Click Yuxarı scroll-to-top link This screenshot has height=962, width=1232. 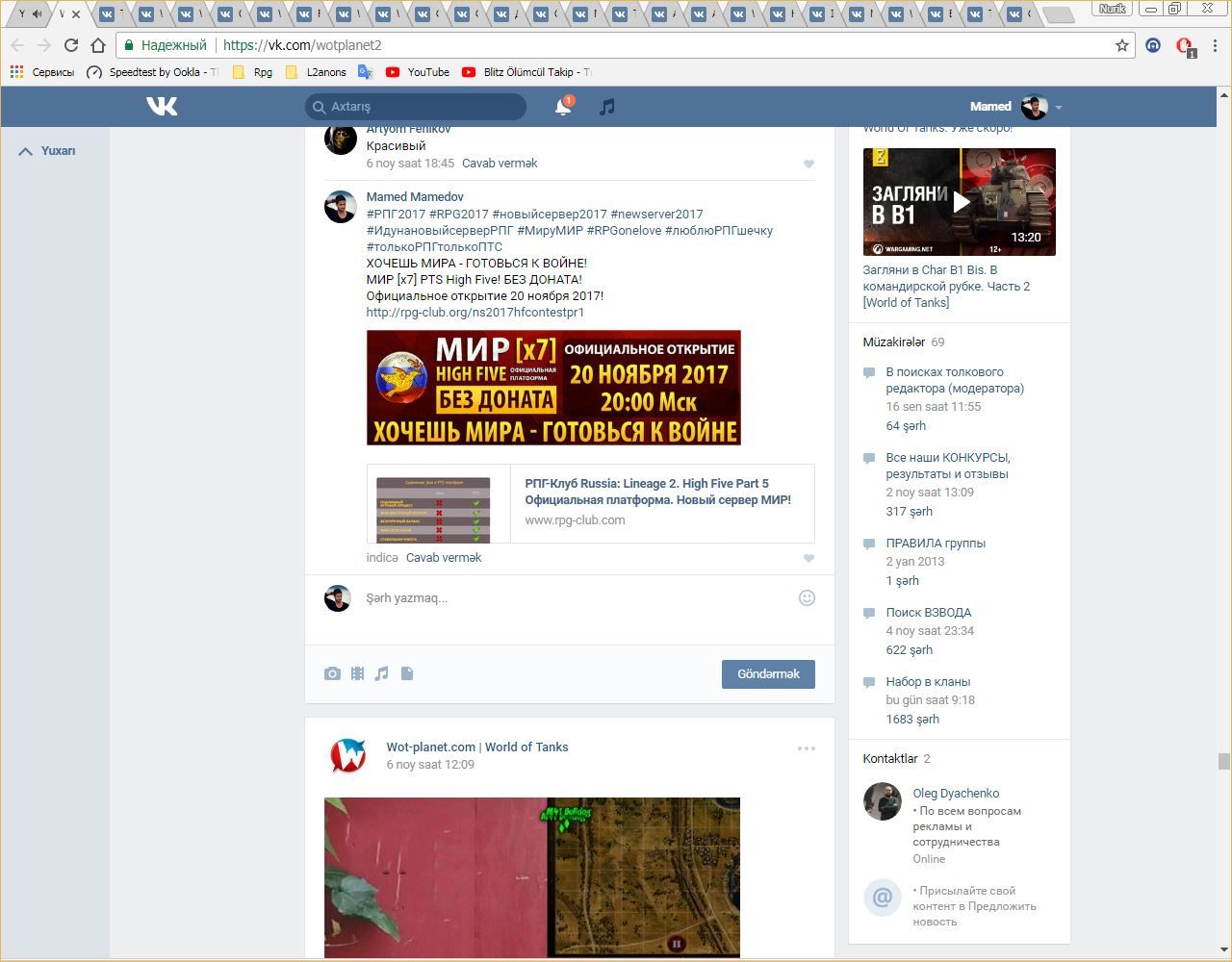pyautogui.click(x=47, y=151)
